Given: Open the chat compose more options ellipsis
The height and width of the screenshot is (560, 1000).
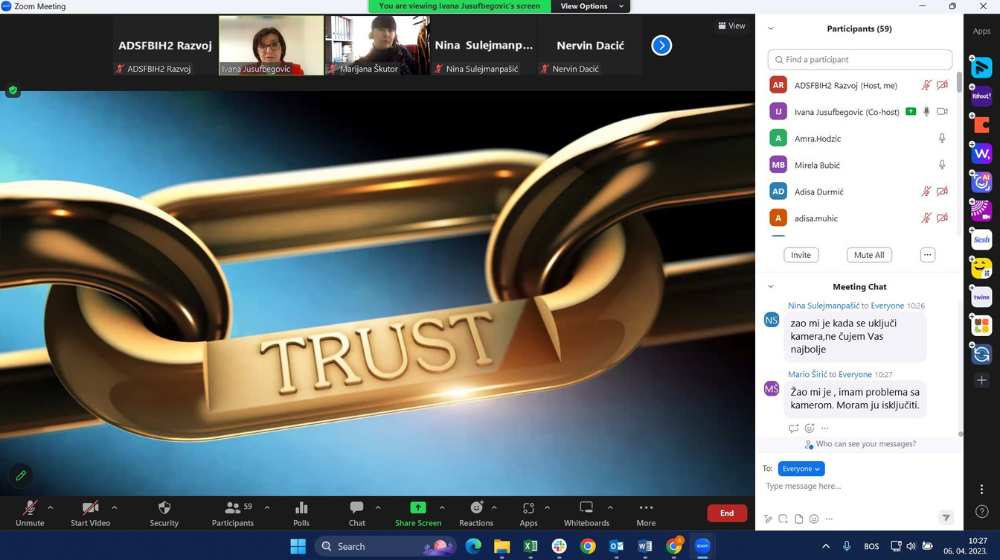Looking at the screenshot, I should [x=829, y=519].
